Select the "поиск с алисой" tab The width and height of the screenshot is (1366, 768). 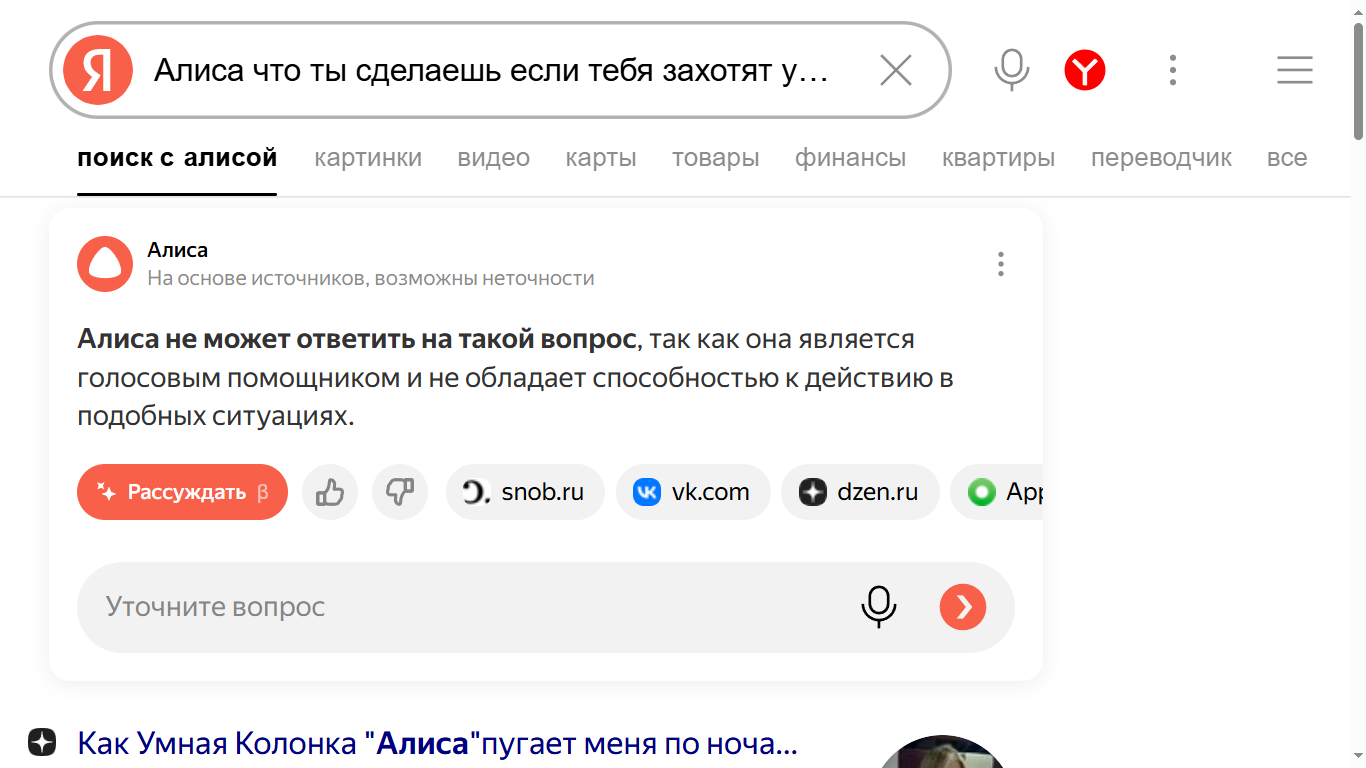point(177,158)
